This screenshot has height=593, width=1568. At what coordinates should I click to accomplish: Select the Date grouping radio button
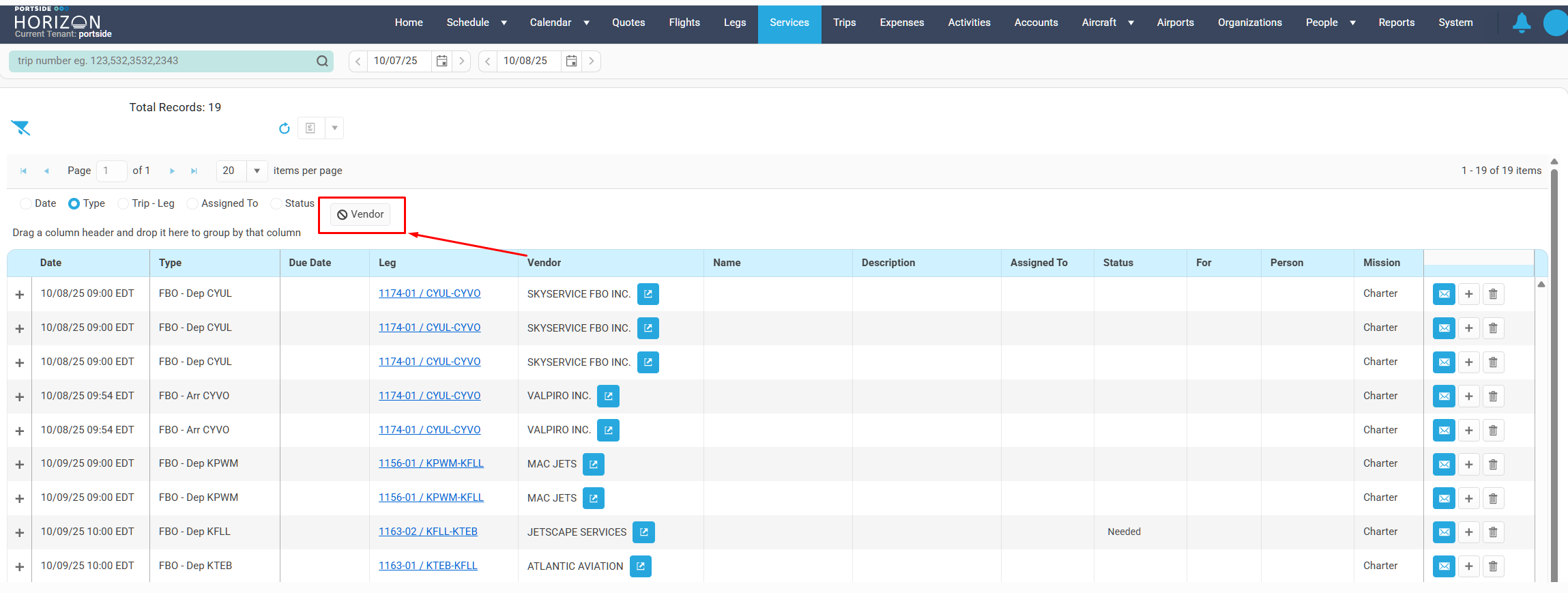click(26, 203)
